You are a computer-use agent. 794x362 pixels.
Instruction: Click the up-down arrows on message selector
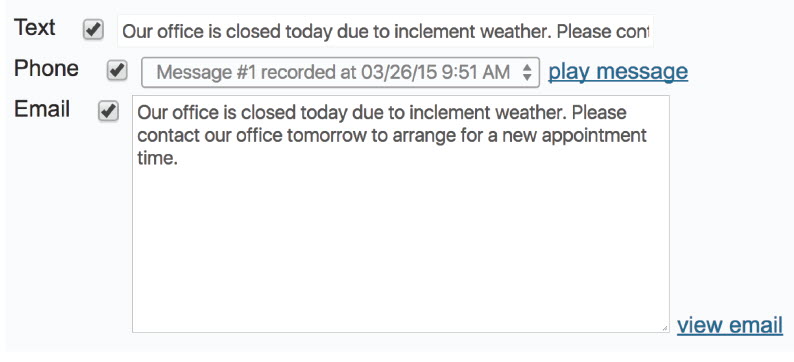(x=527, y=72)
